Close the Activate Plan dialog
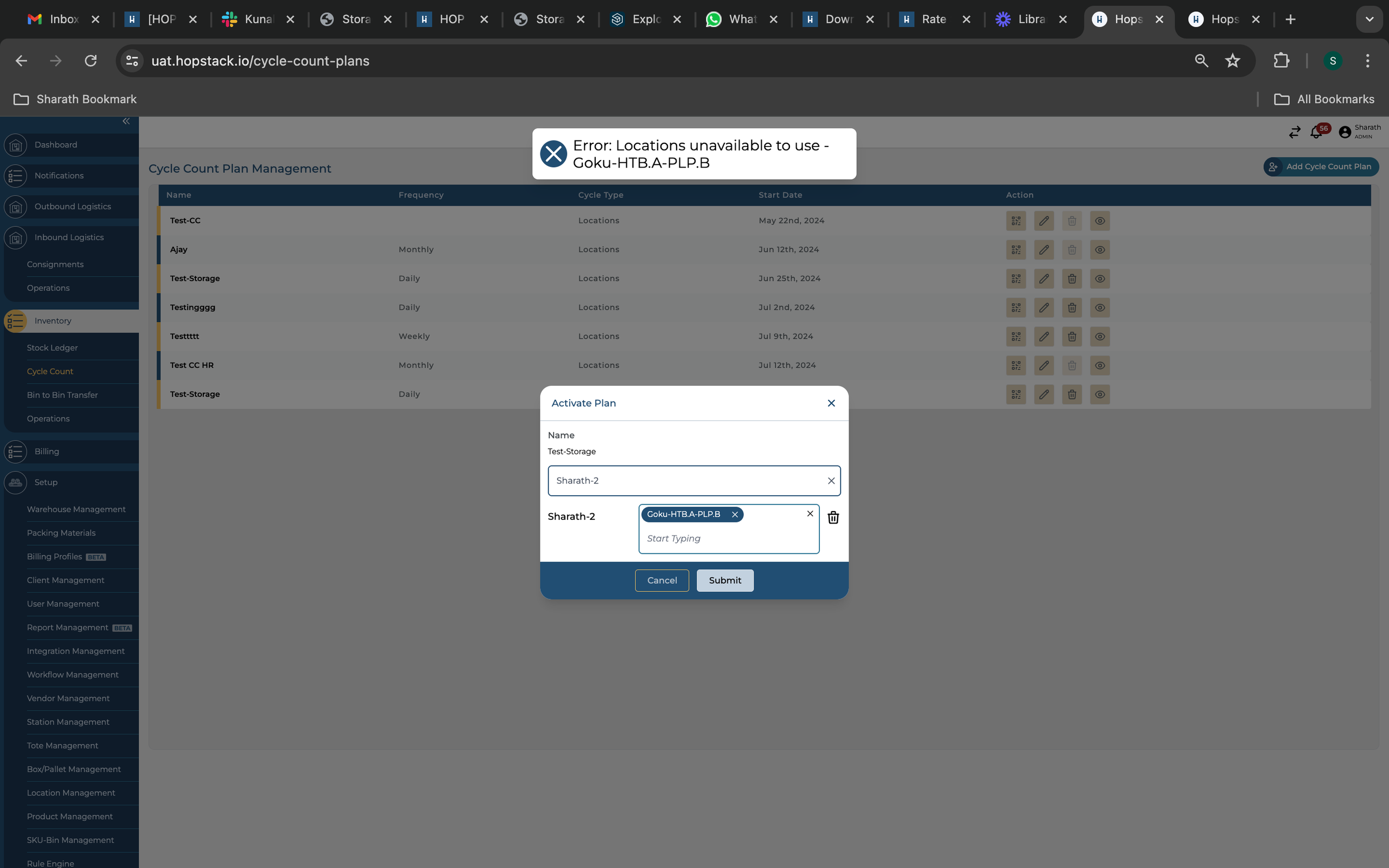This screenshot has height=868, width=1389. click(831, 403)
